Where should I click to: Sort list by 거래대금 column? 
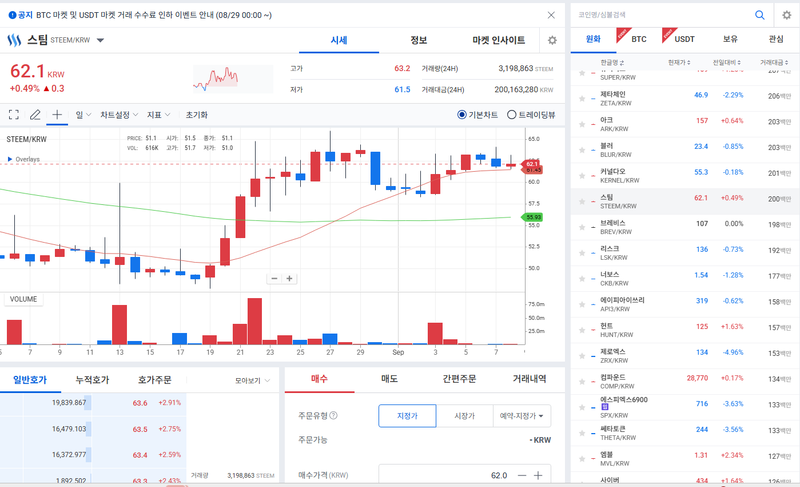pyautogui.click(x=774, y=62)
